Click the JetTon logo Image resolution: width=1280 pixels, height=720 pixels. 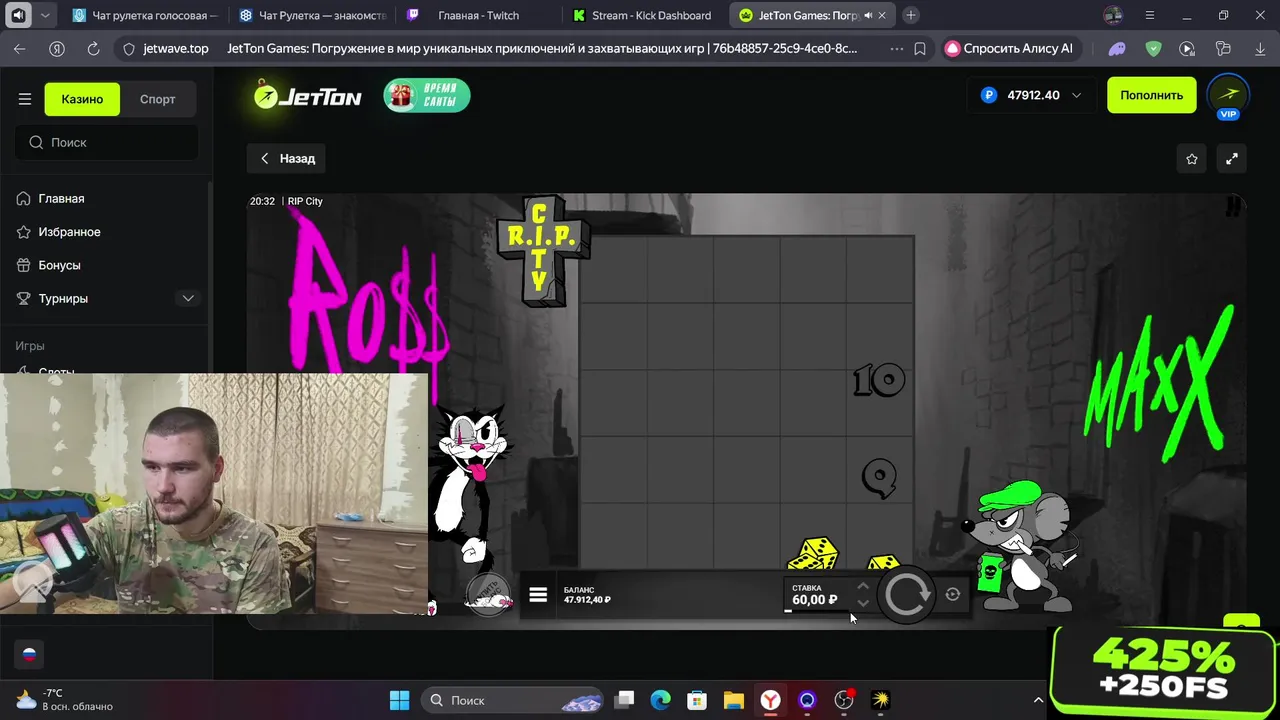pyautogui.click(x=307, y=96)
